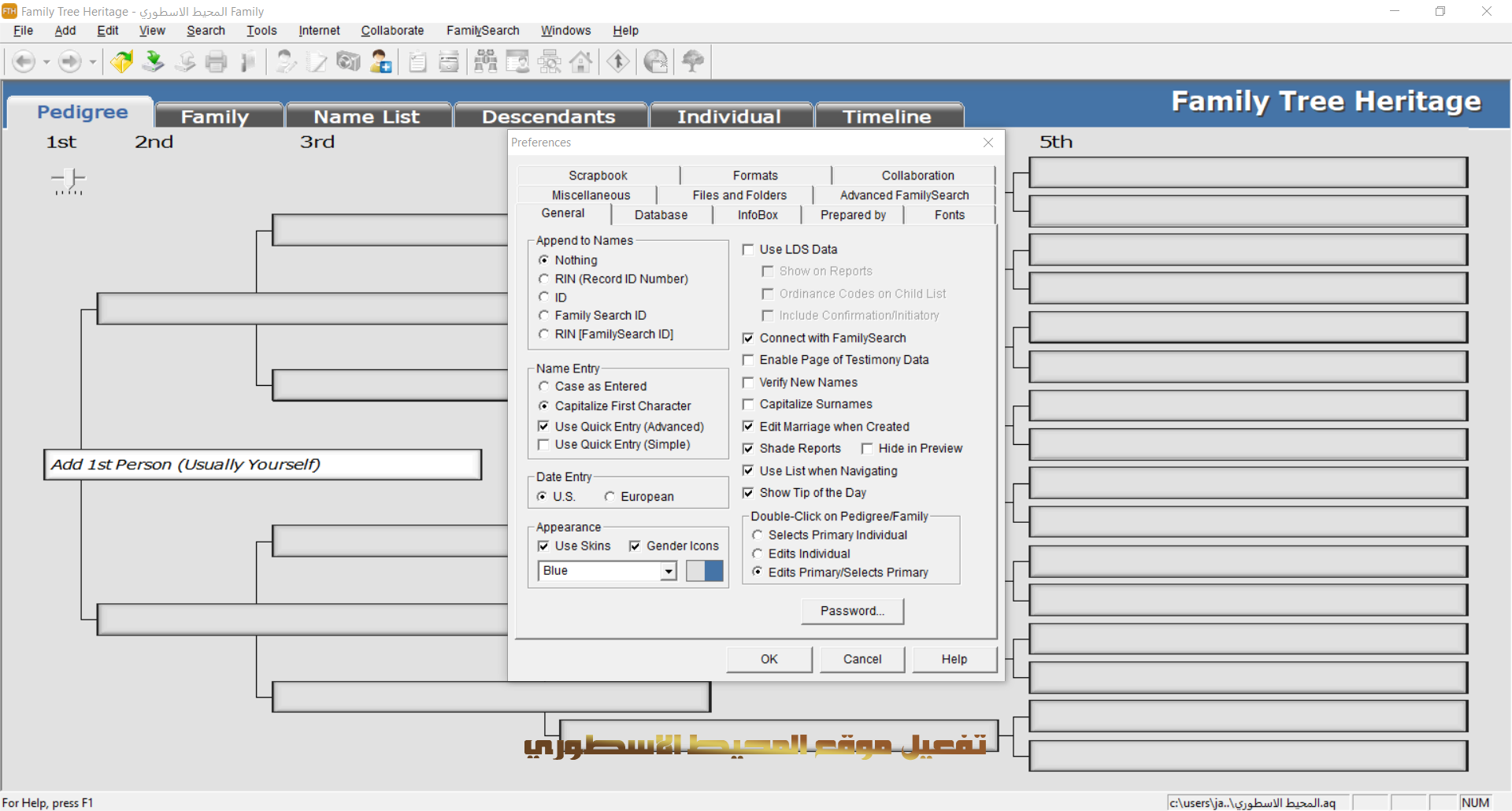1512x811 pixels.
Task: Click OK to apply preferences
Action: click(769, 659)
